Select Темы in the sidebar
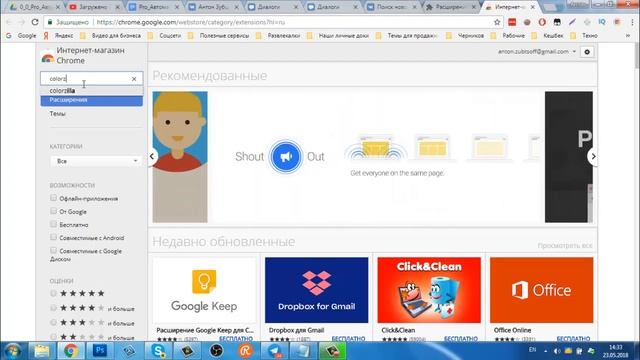Screen dimensions: 640x360 pyautogui.click(x=58, y=114)
